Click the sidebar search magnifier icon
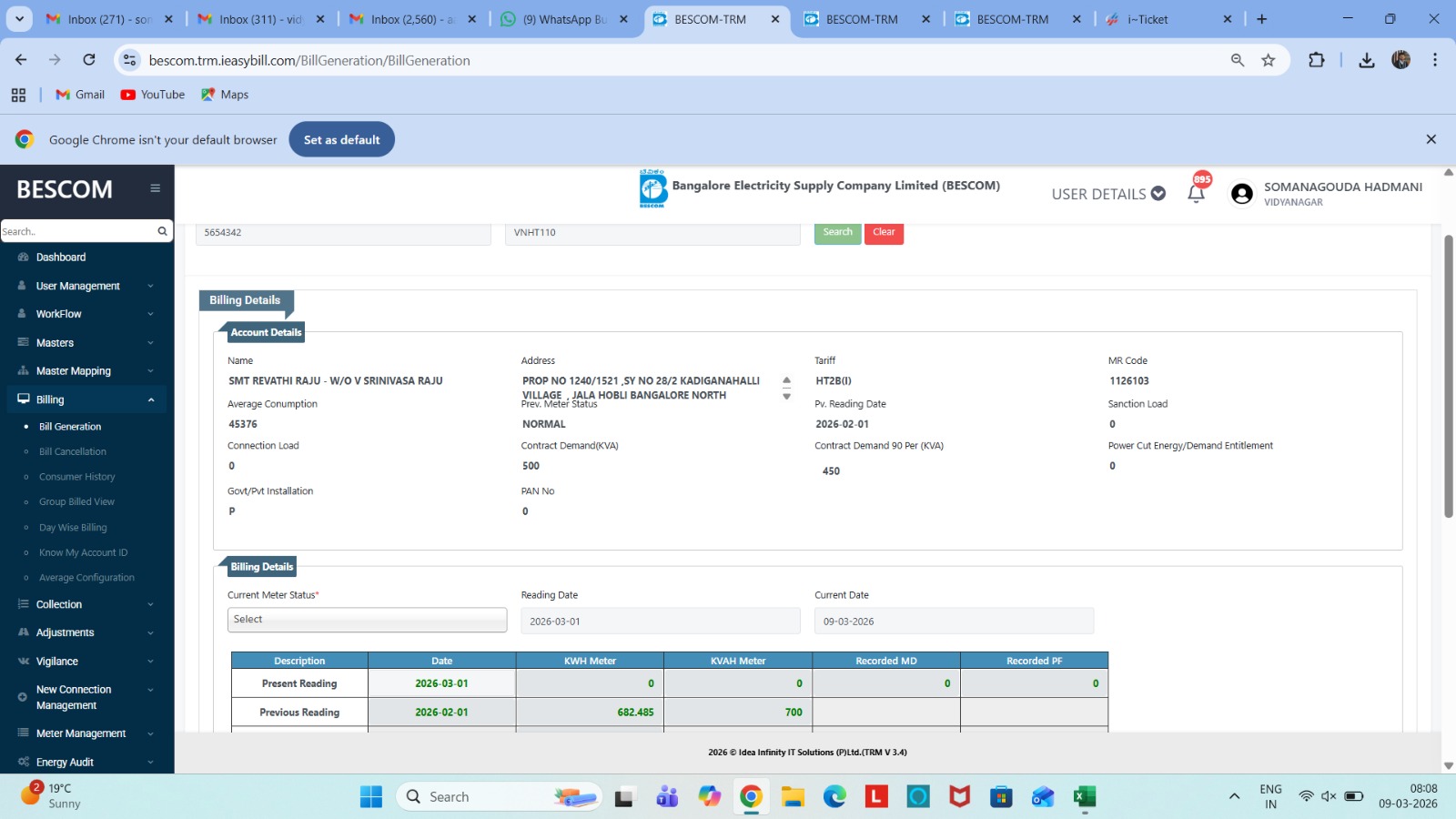This screenshot has height=819, width=1456. coord(162,231)
